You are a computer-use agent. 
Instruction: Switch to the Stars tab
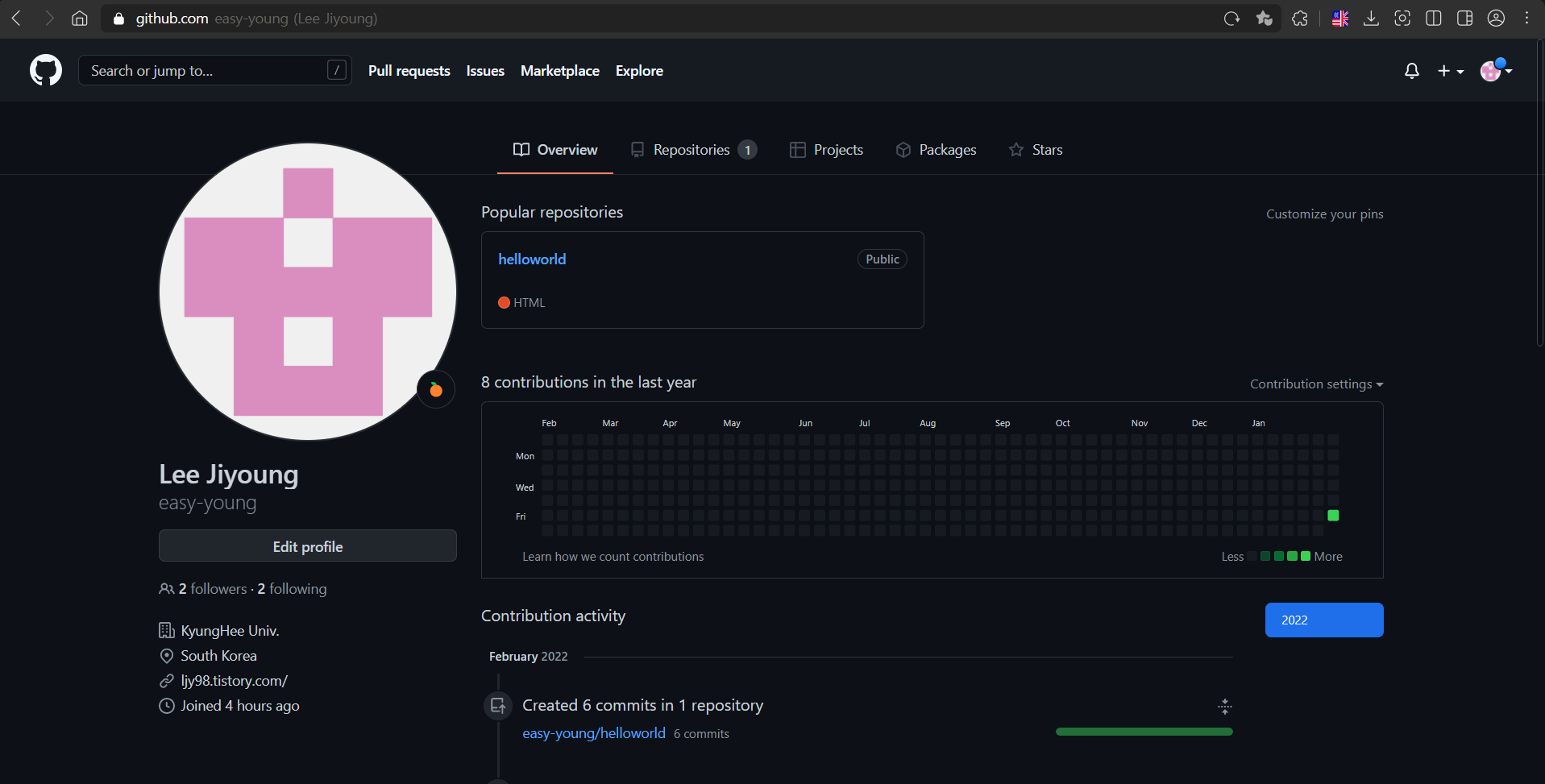tap(1036, 150)
